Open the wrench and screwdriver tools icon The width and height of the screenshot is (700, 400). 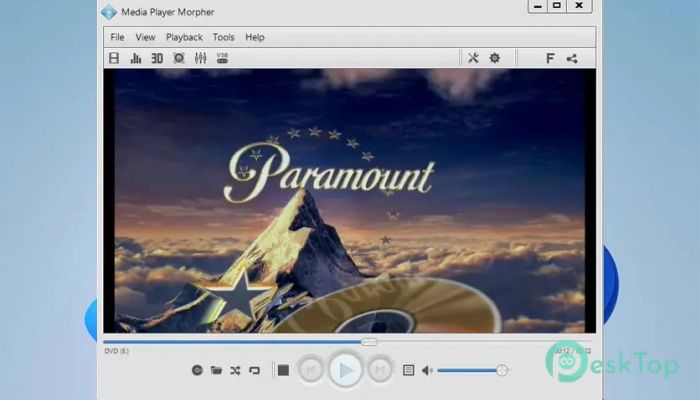(473, 58)
